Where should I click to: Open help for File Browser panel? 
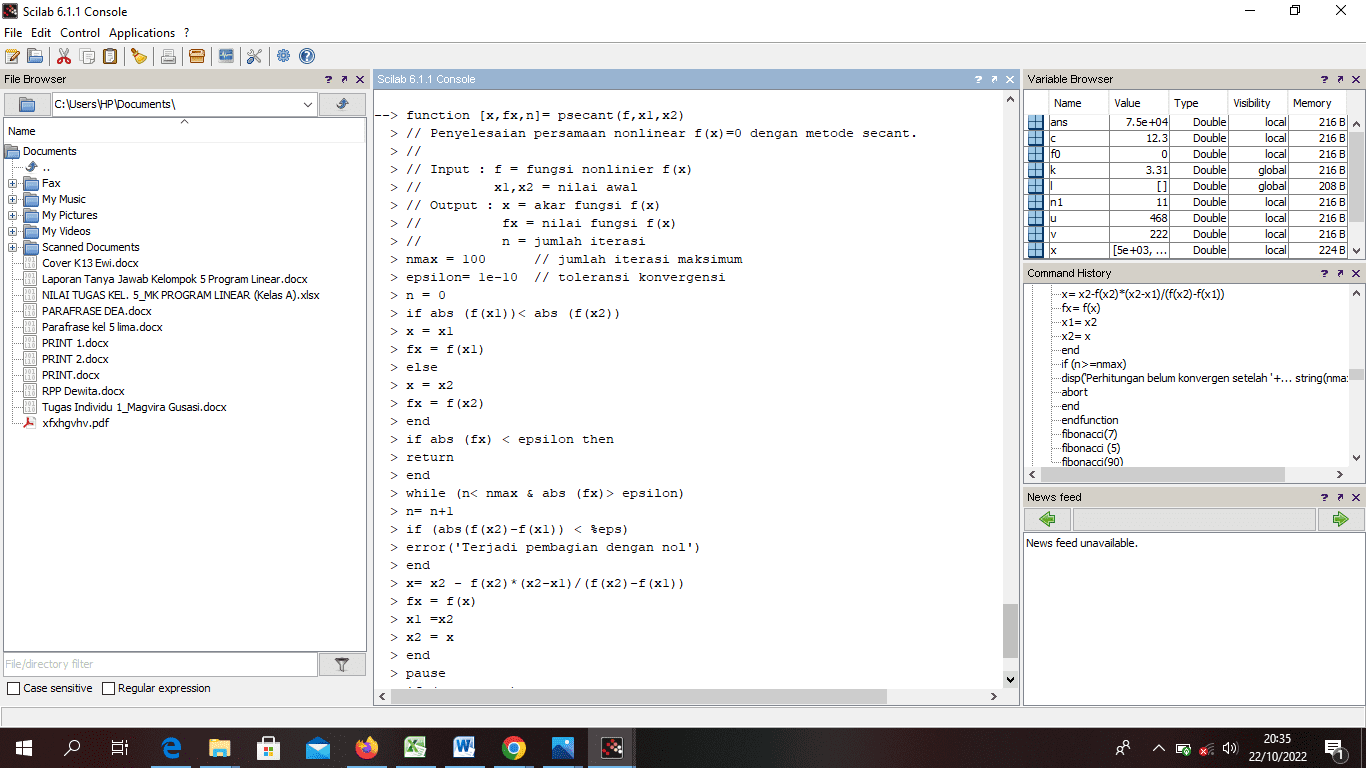328,79
